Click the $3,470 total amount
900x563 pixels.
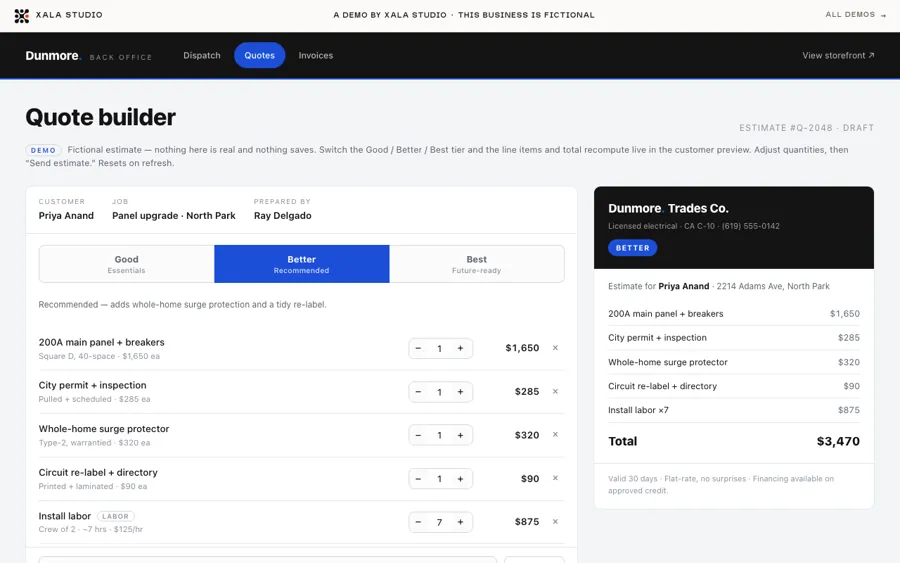coord(838,441)
